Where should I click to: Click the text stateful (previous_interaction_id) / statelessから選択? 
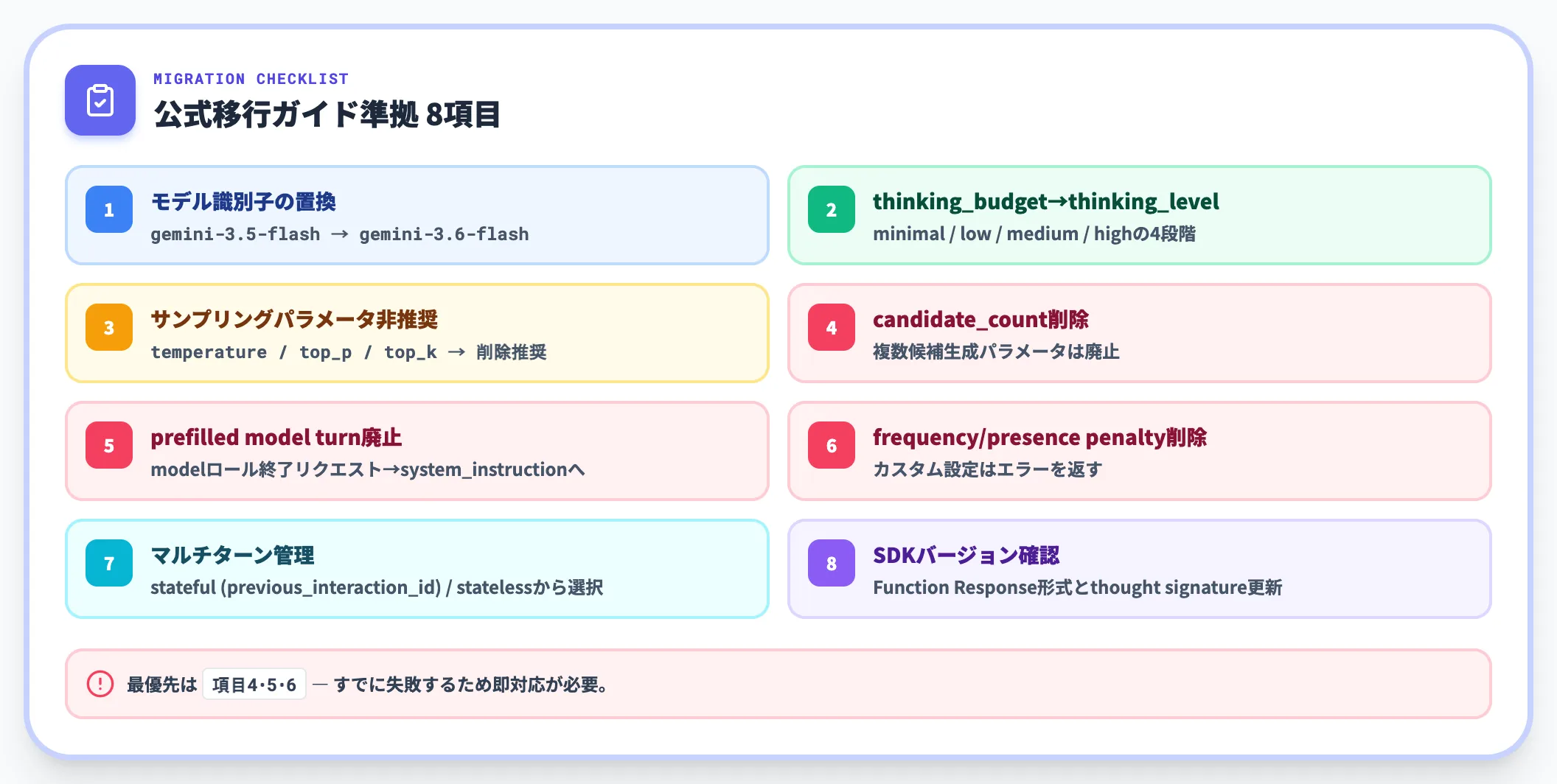tap(377, 587)
